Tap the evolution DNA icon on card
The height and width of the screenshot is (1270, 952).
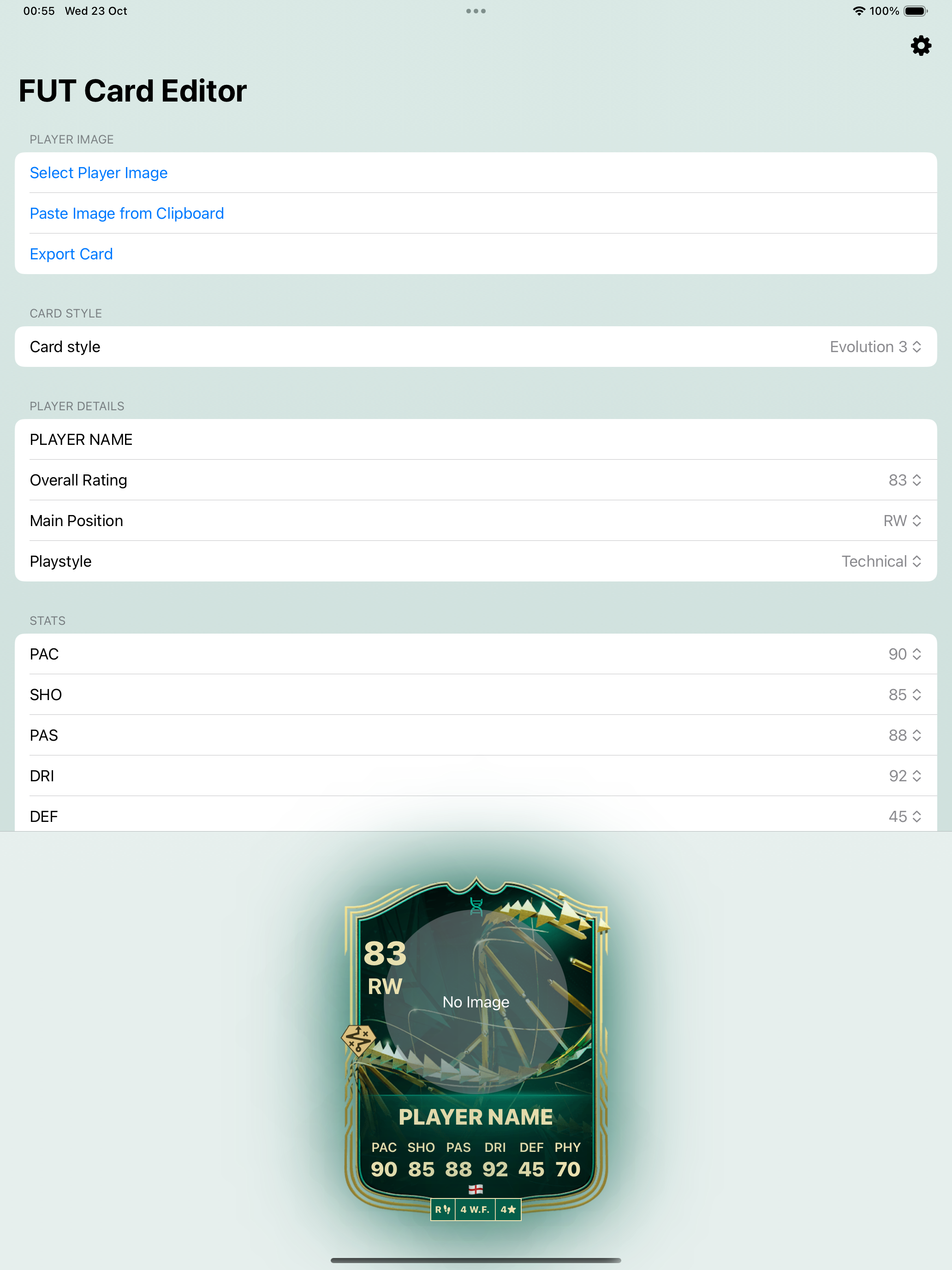point(476,906)
